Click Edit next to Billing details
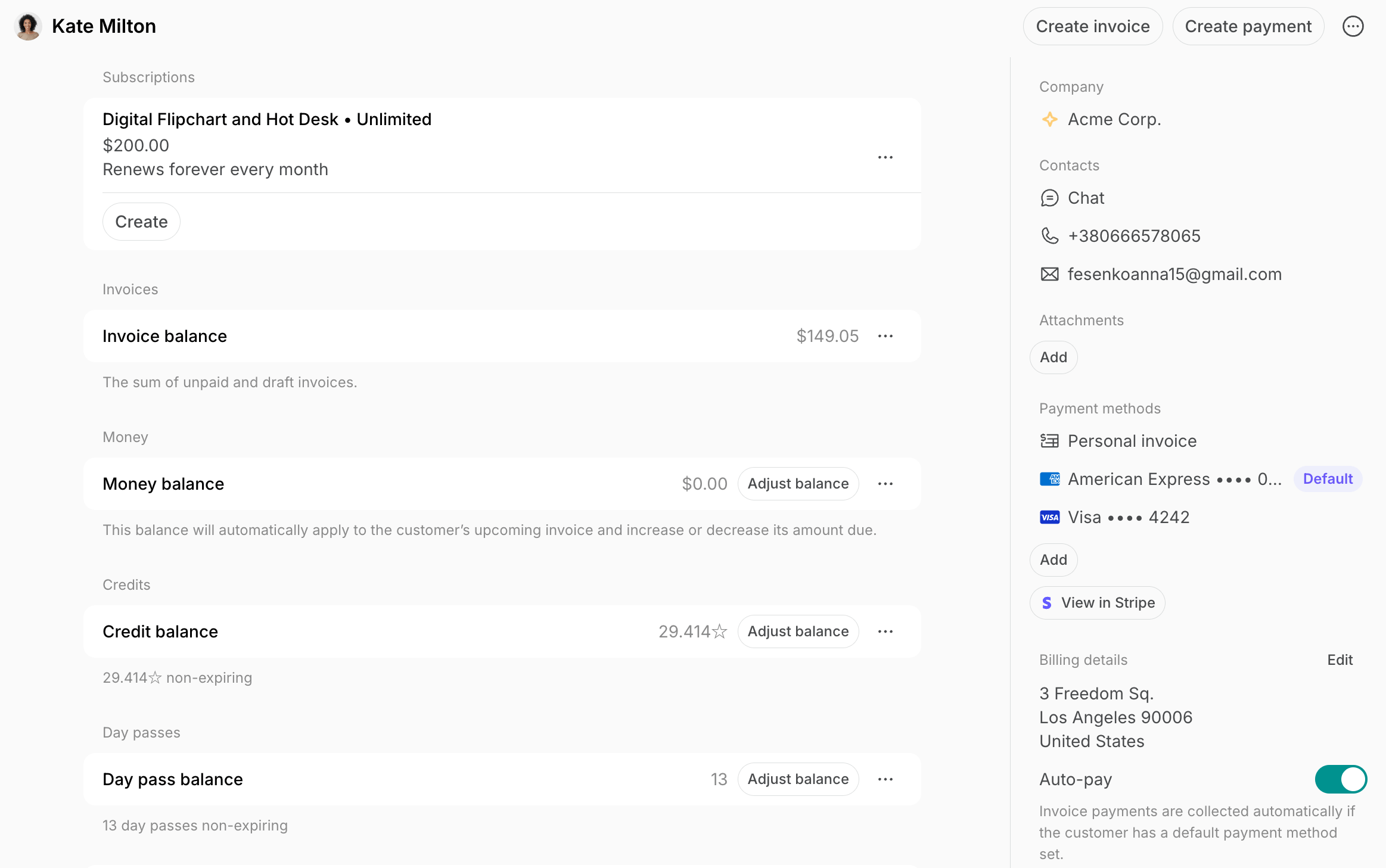 pos(1340,660)
